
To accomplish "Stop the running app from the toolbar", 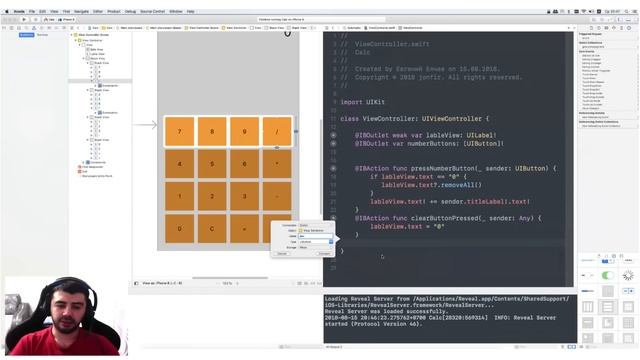I will (x=35, y=19).
